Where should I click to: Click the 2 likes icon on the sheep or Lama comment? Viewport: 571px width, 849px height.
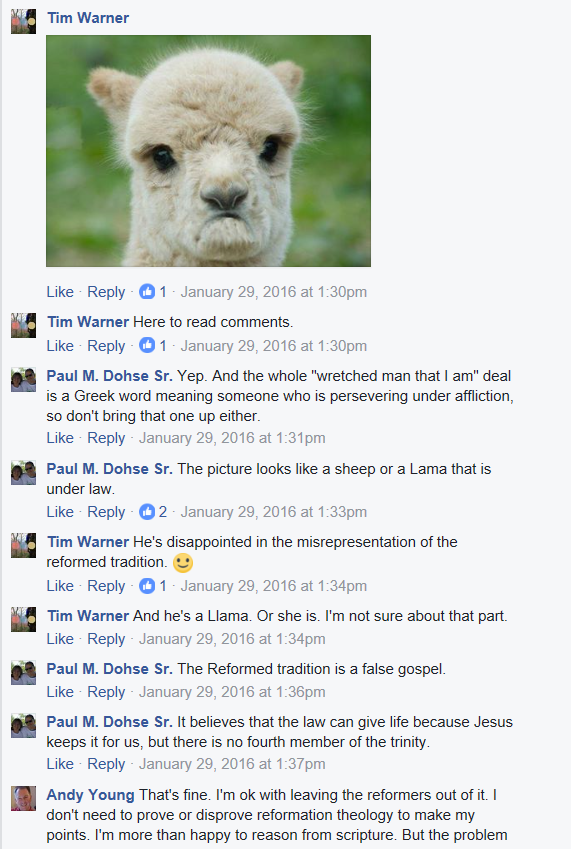147,511
